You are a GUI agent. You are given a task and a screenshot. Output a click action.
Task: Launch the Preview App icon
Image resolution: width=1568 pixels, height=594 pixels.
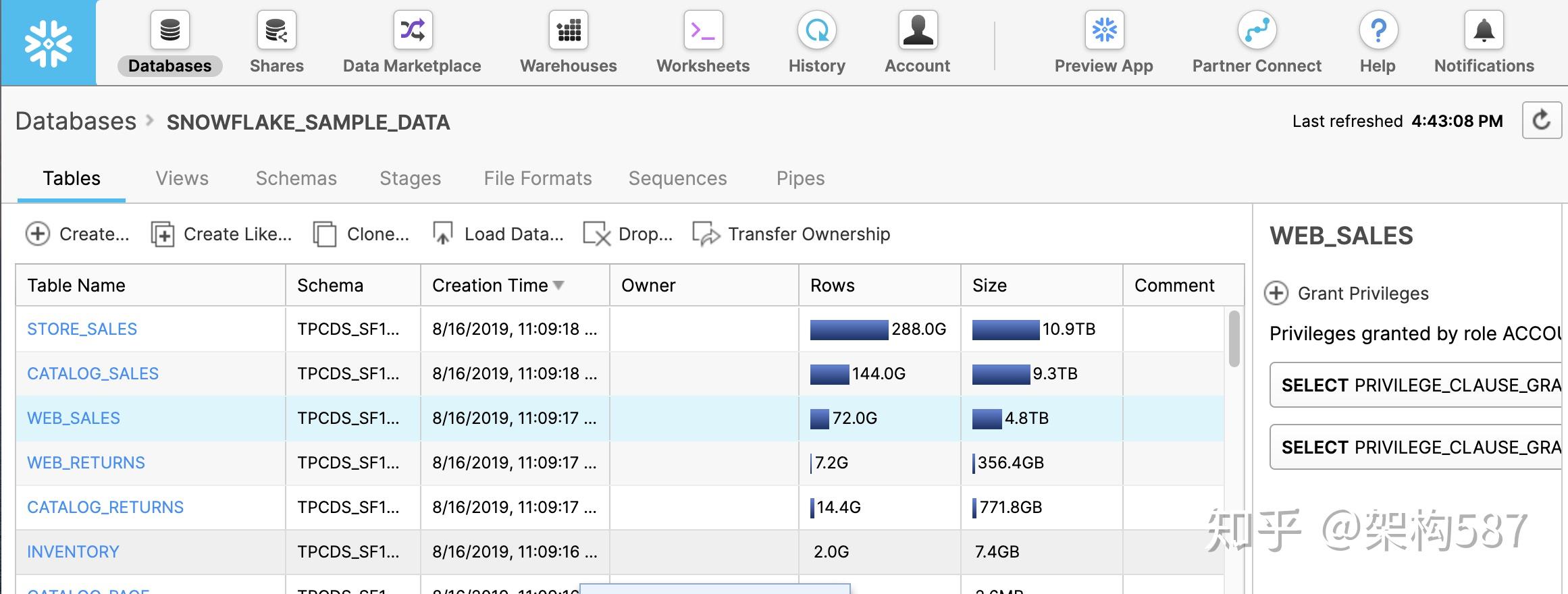click(x=1104, y=30)
